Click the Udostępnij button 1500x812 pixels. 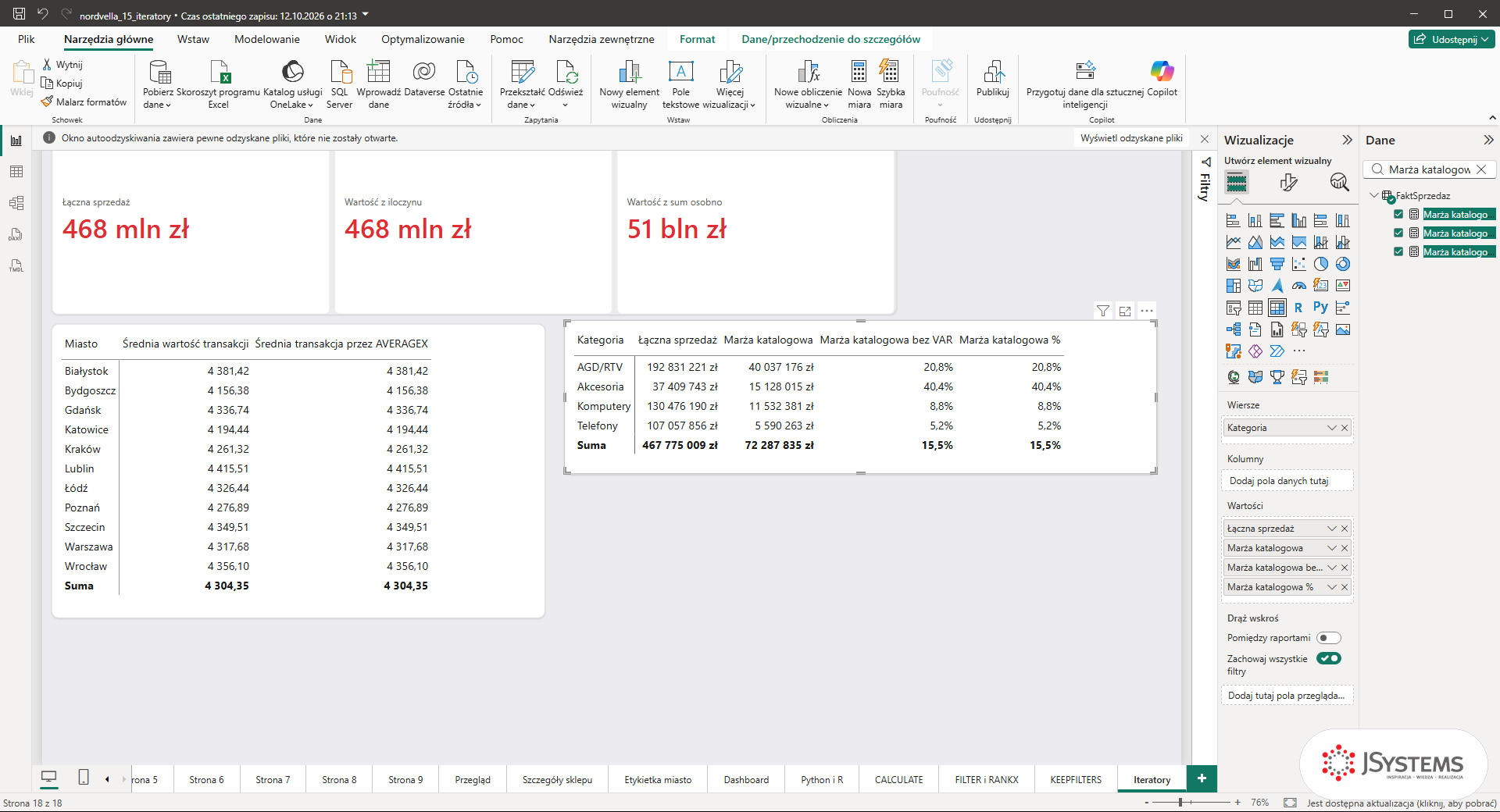point(1452,39)
